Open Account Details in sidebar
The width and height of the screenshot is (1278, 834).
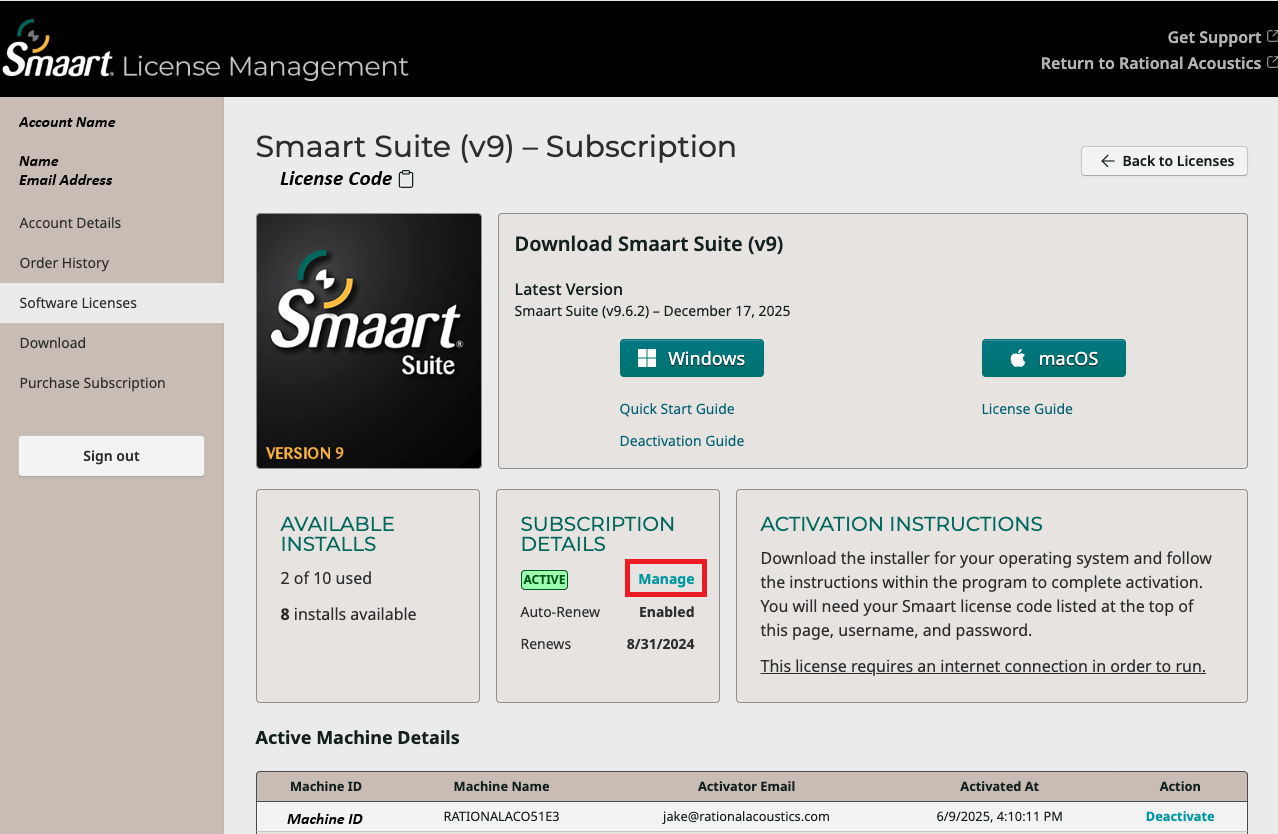pos(70,223)
